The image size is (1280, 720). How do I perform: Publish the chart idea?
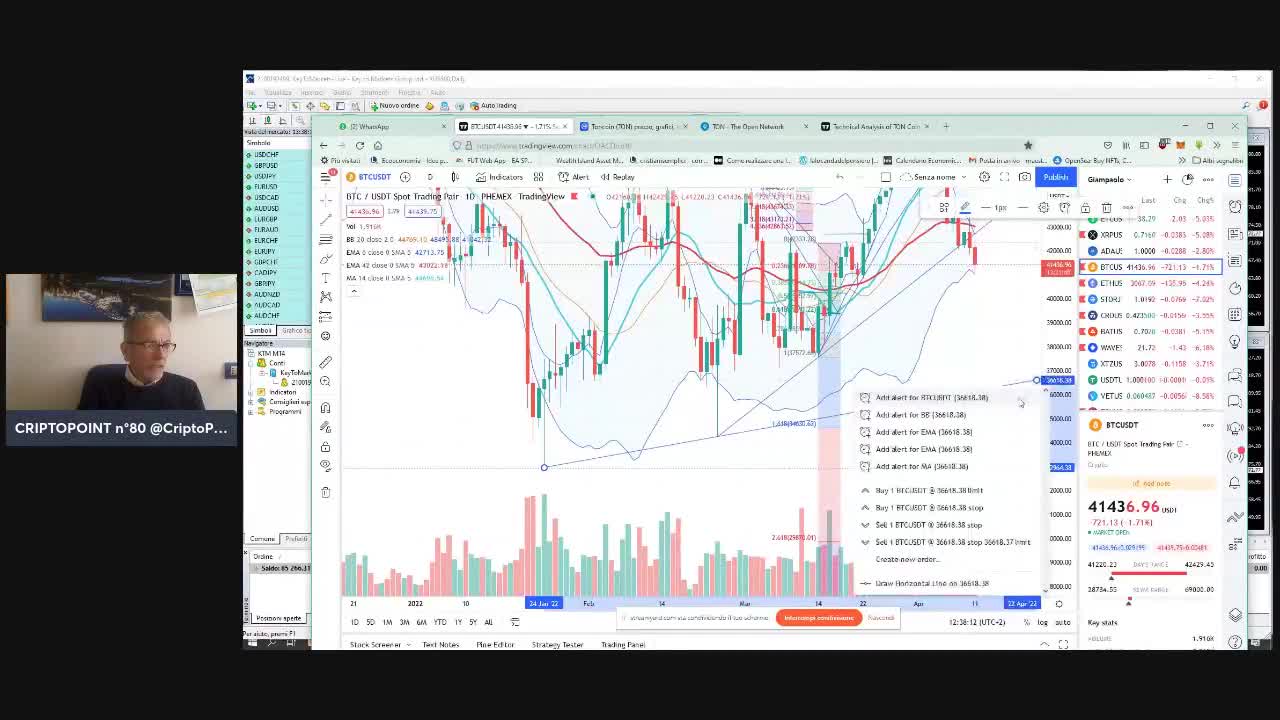[x=1056, y=177]
